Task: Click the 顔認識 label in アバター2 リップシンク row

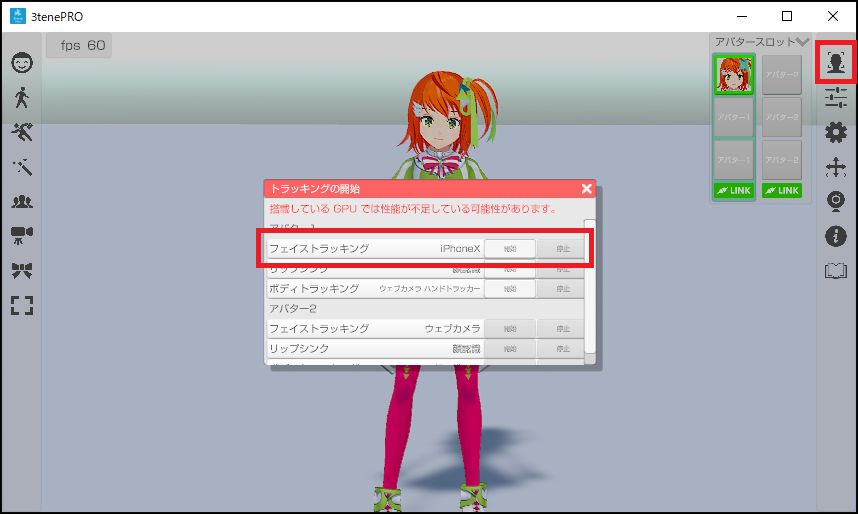Action: click(466, 349)
